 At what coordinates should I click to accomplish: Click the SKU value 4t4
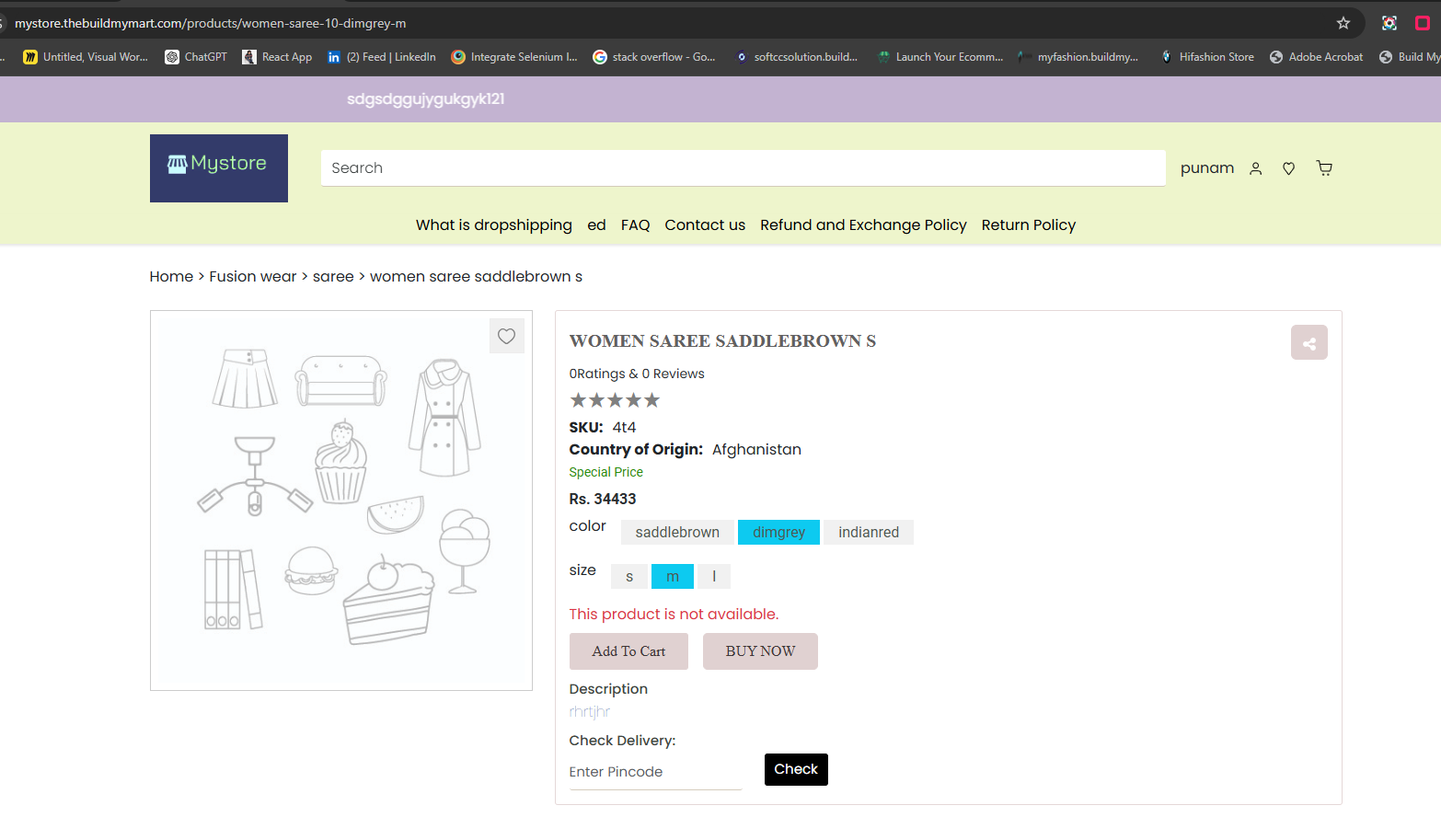[624, 428]
